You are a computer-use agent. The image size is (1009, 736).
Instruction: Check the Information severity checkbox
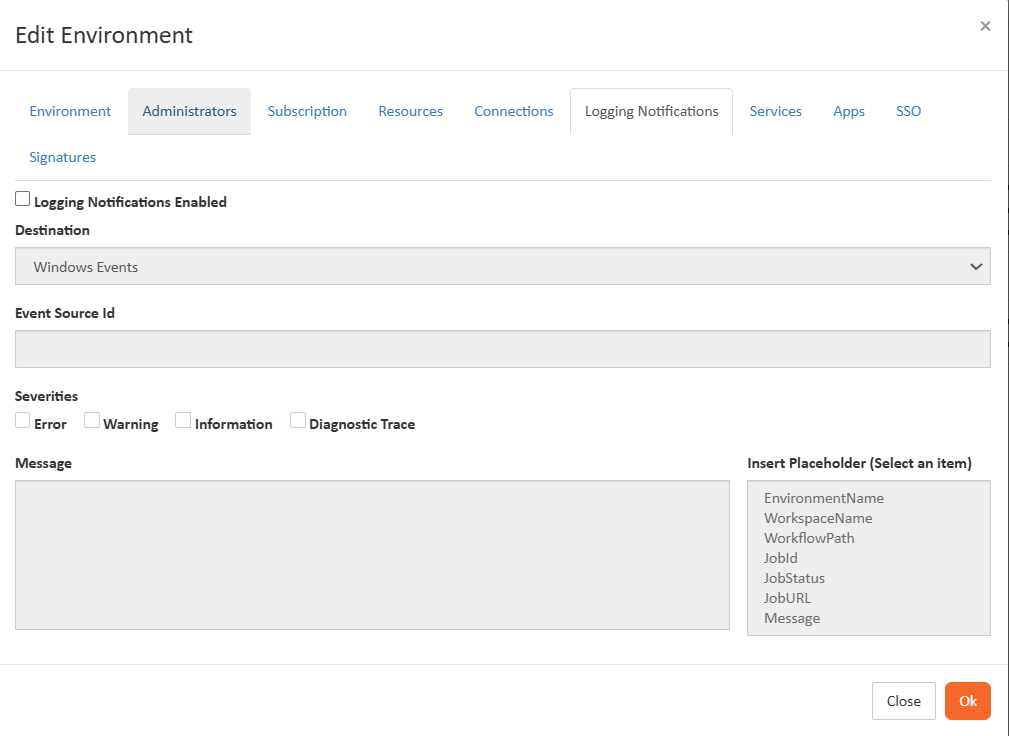(183, 420)
